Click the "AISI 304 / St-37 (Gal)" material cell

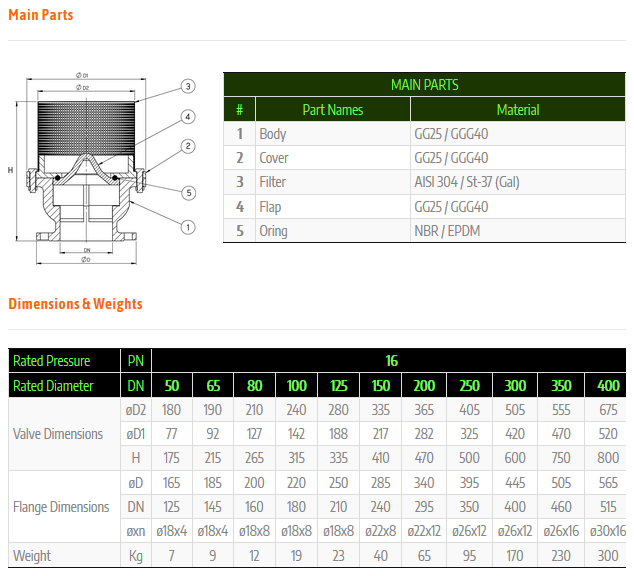click(466, 182)
